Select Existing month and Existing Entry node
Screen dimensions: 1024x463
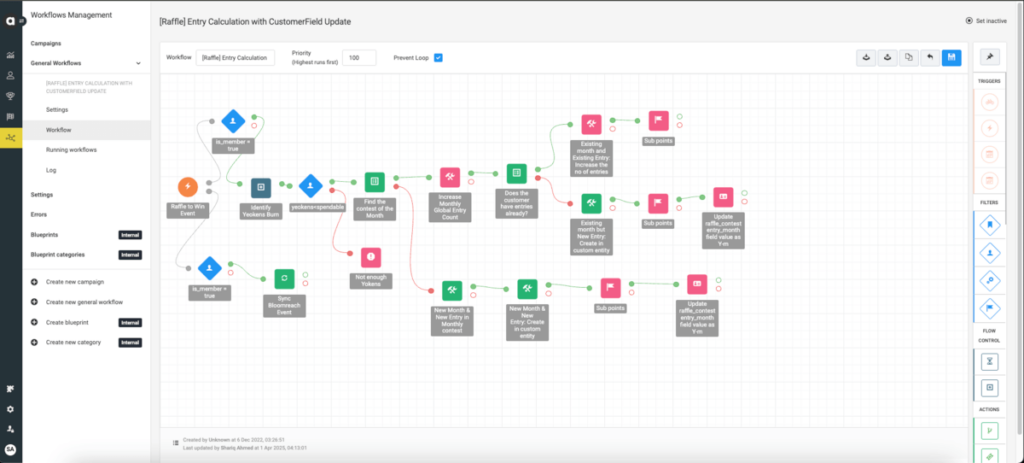pos(591,125)
